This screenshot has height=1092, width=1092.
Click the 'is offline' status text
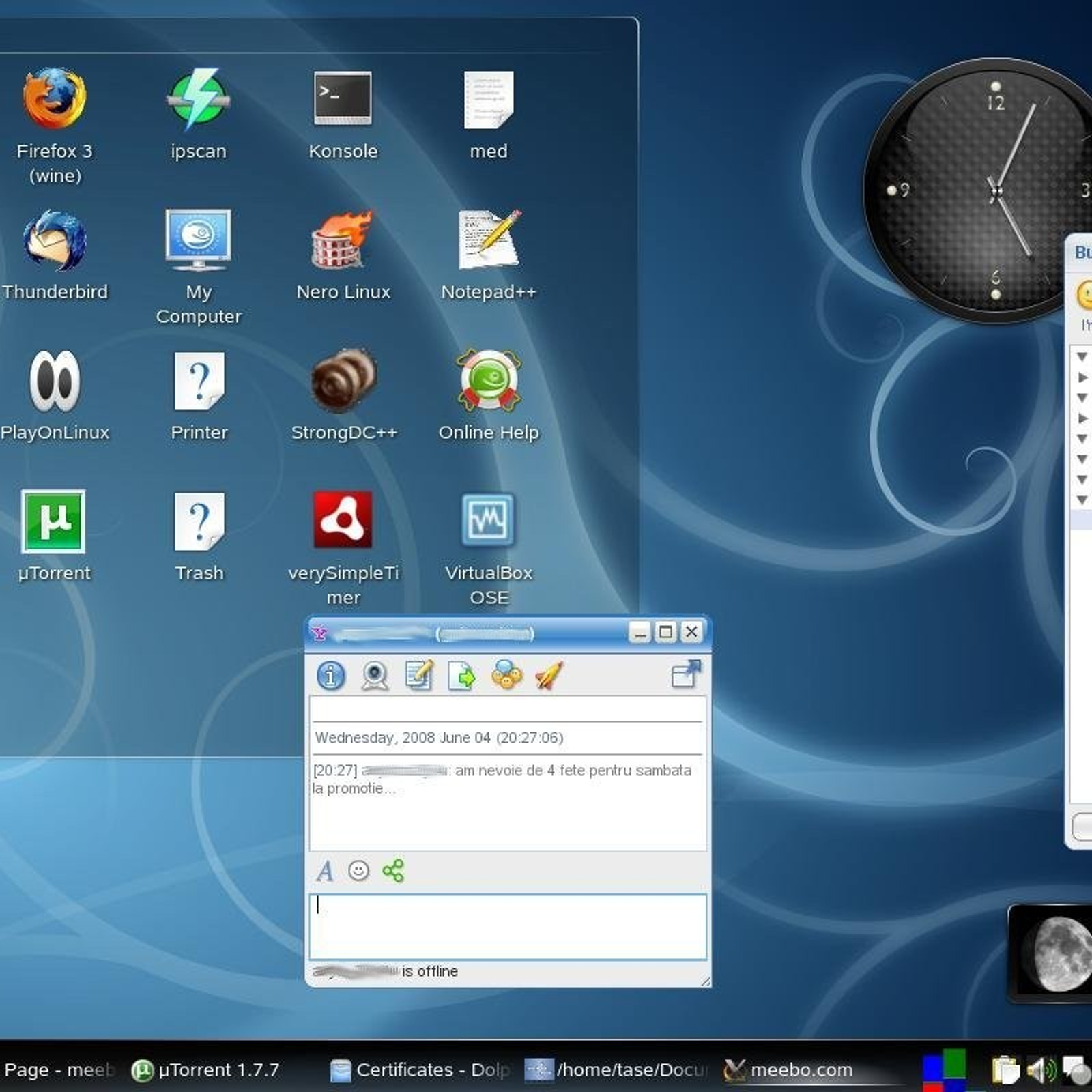point(429,971)
